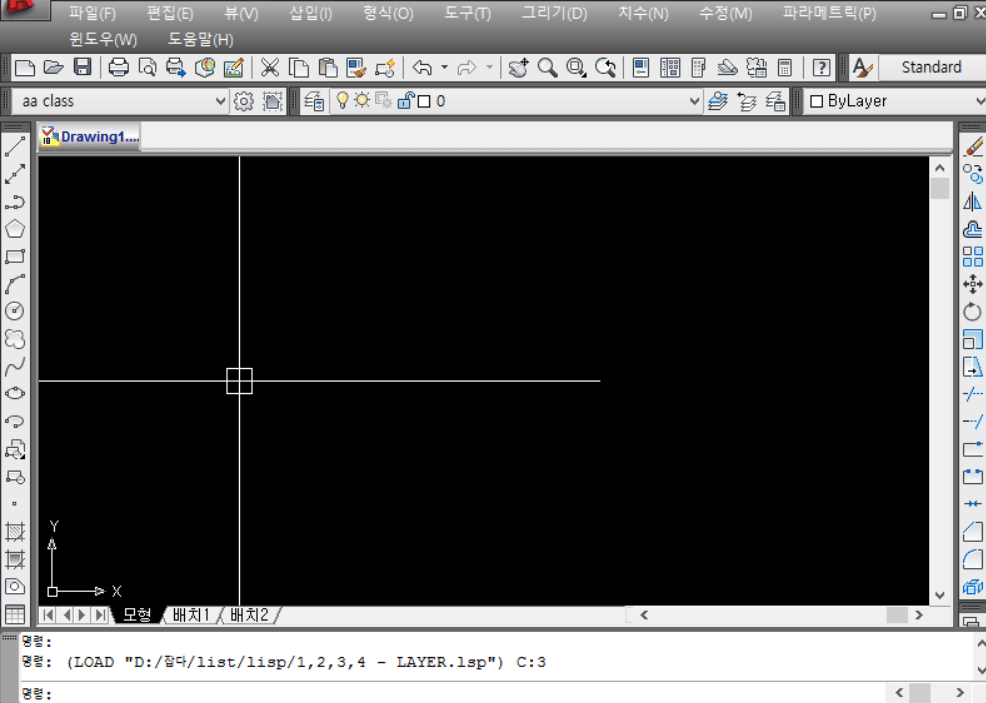The width and height of the screenshot is (986, 703).
Task: Select the Hatch tool
Action: [x=14, y=532]
